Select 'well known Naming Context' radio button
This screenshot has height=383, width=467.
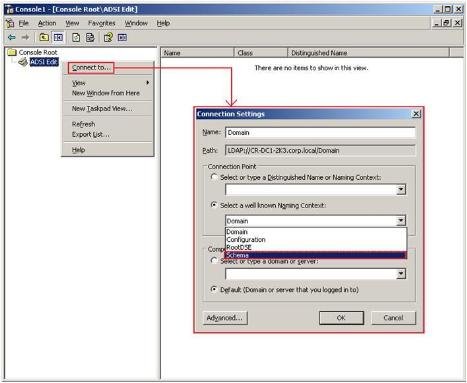click(214, 205)
